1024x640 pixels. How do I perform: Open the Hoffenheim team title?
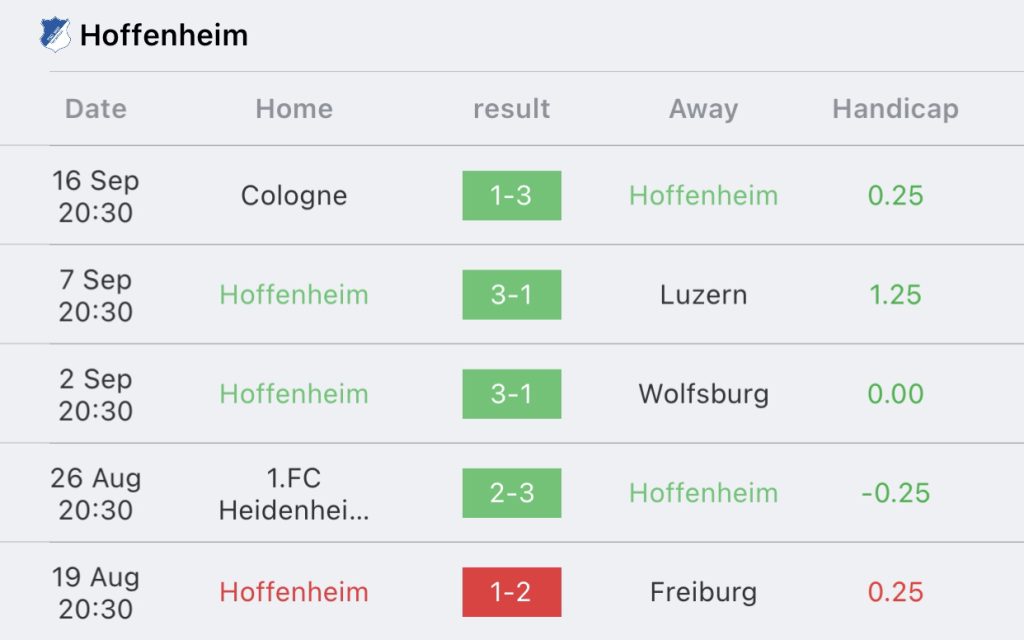tap(164, 36)
